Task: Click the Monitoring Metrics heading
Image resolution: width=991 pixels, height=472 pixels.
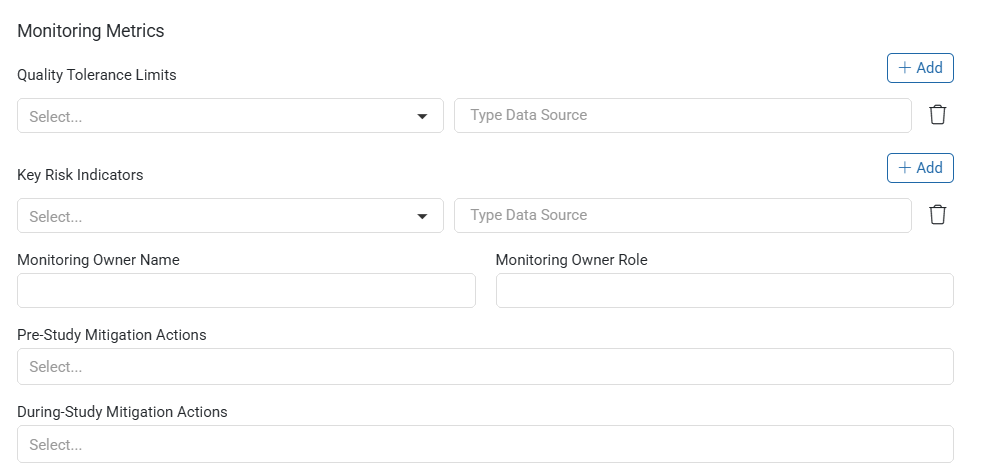Action: (x=90, y=31)
